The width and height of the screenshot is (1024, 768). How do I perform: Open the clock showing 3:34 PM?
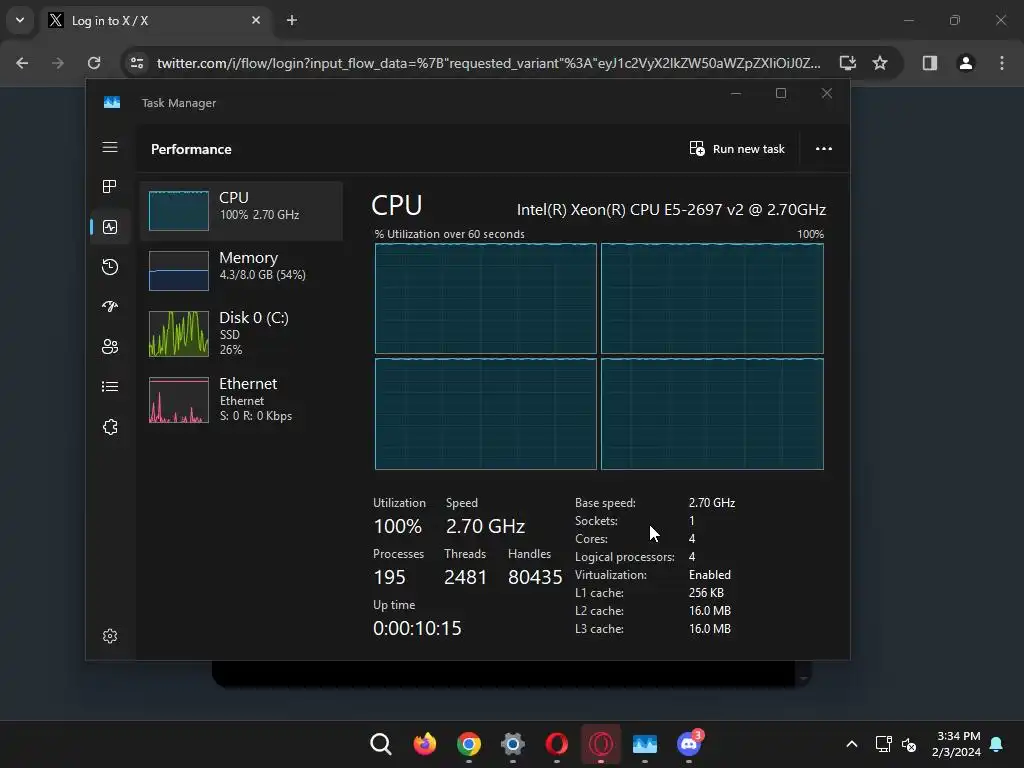956,744
